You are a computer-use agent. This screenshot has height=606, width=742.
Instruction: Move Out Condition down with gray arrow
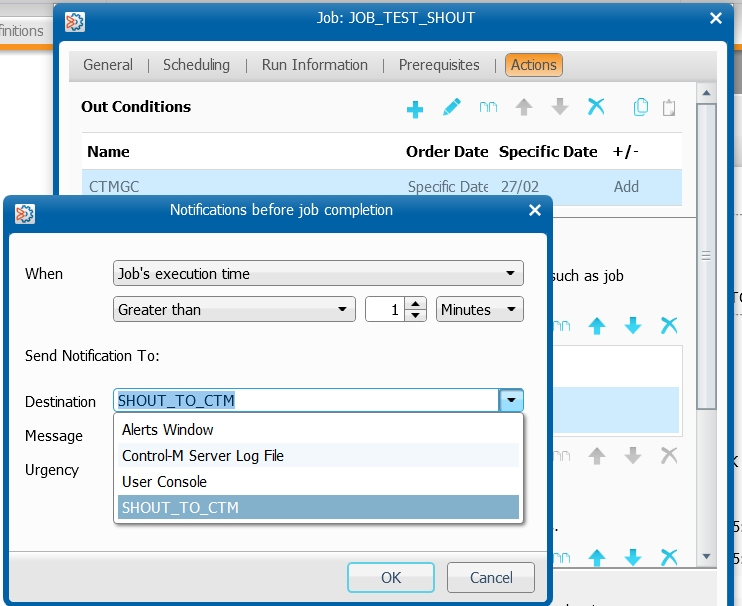pyautogui.click(x=560, y=107)
